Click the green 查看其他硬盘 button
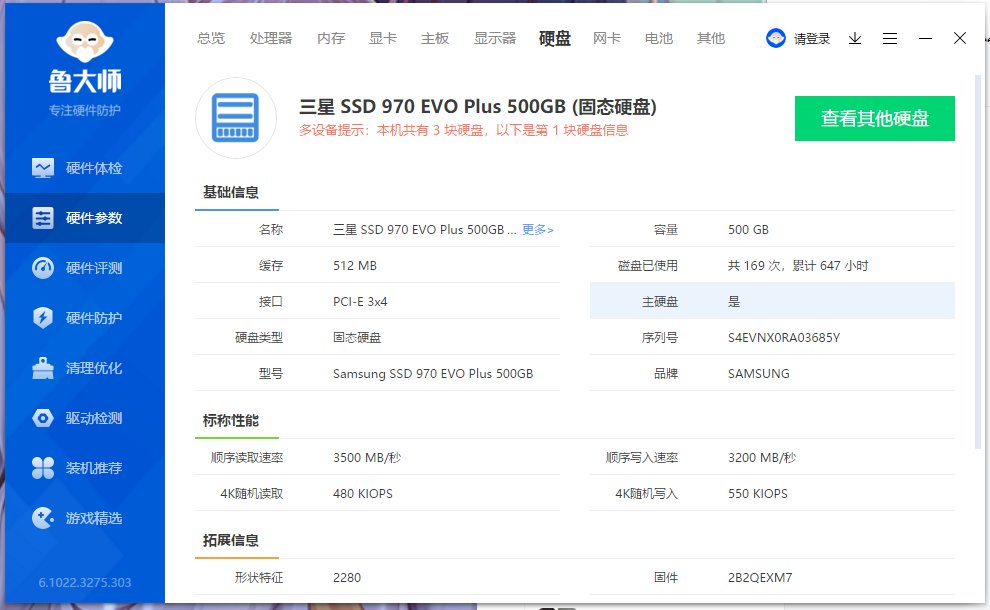990x610 pixels. pos(874,118)
